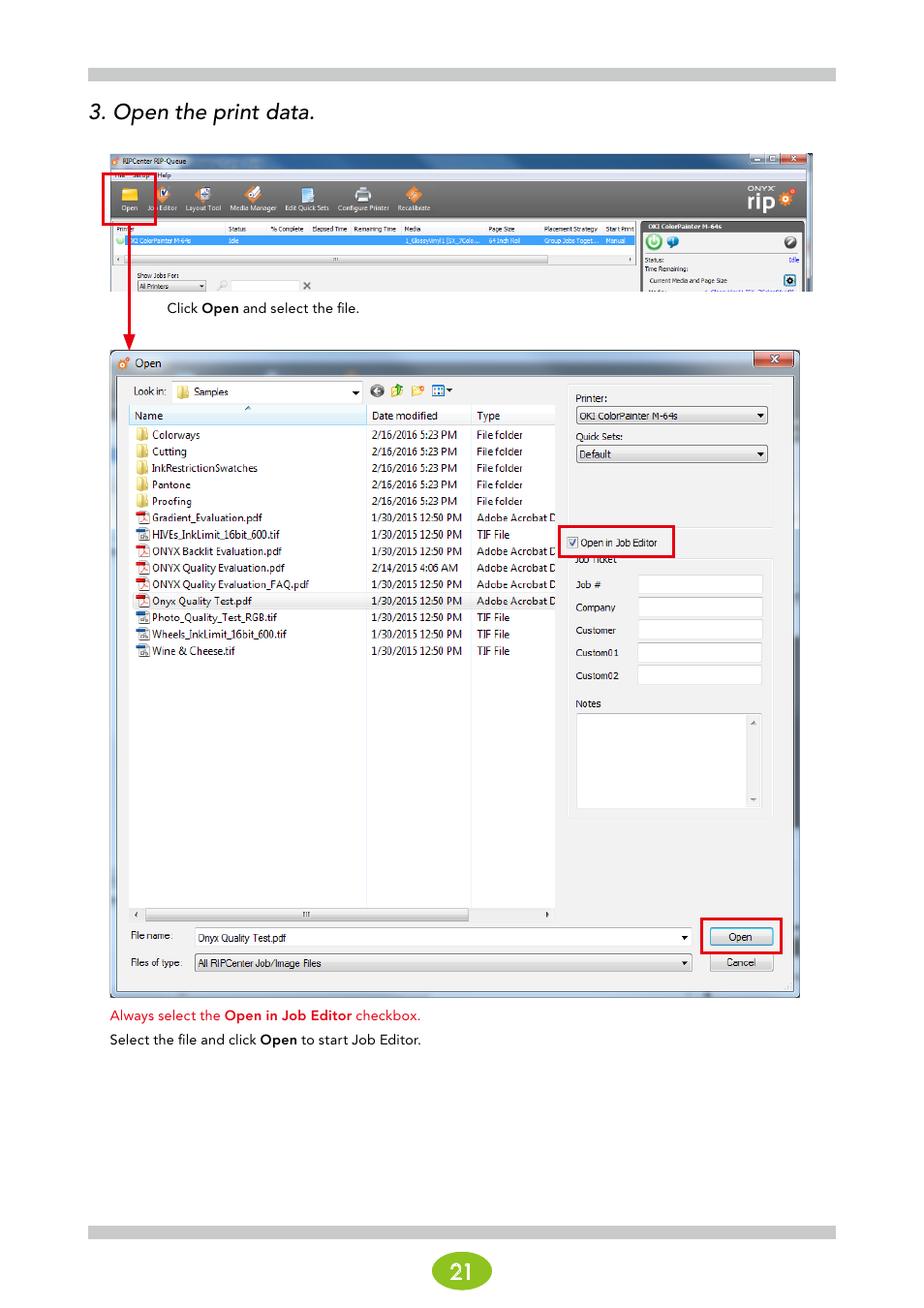Click the gray round icon in printer panel
This screenshot has height=1308, width=924.
click(x=790, y=242)
